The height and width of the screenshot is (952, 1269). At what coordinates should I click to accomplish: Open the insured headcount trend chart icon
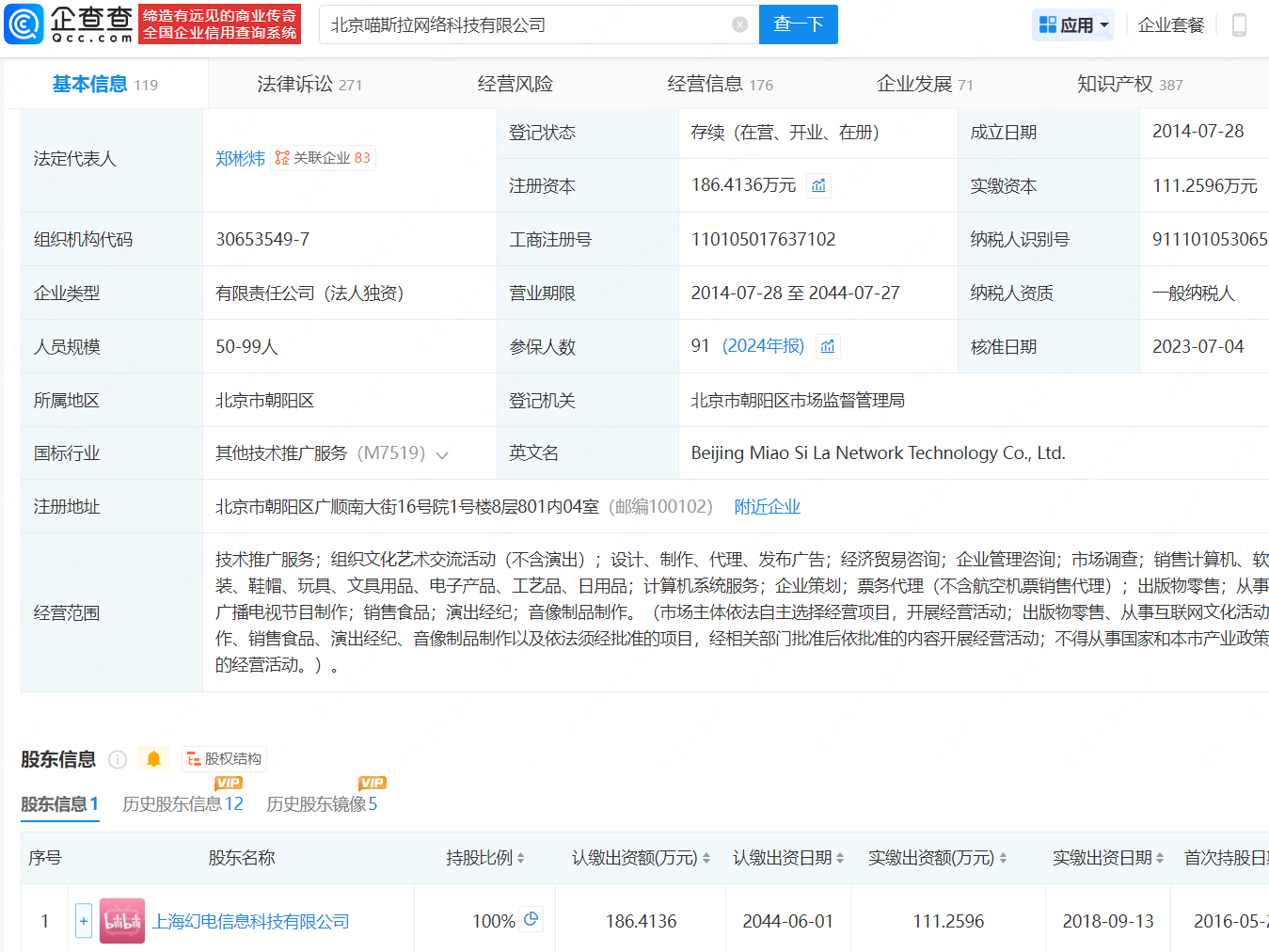827,347
